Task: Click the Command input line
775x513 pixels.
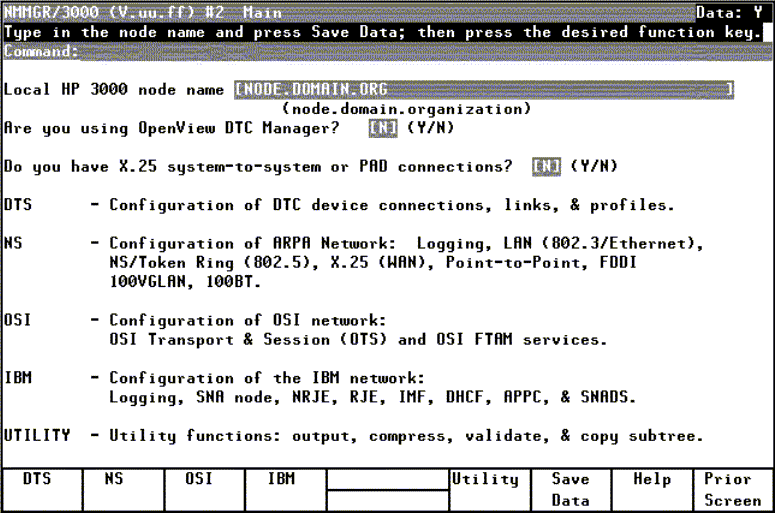Action: coord(426,51)
